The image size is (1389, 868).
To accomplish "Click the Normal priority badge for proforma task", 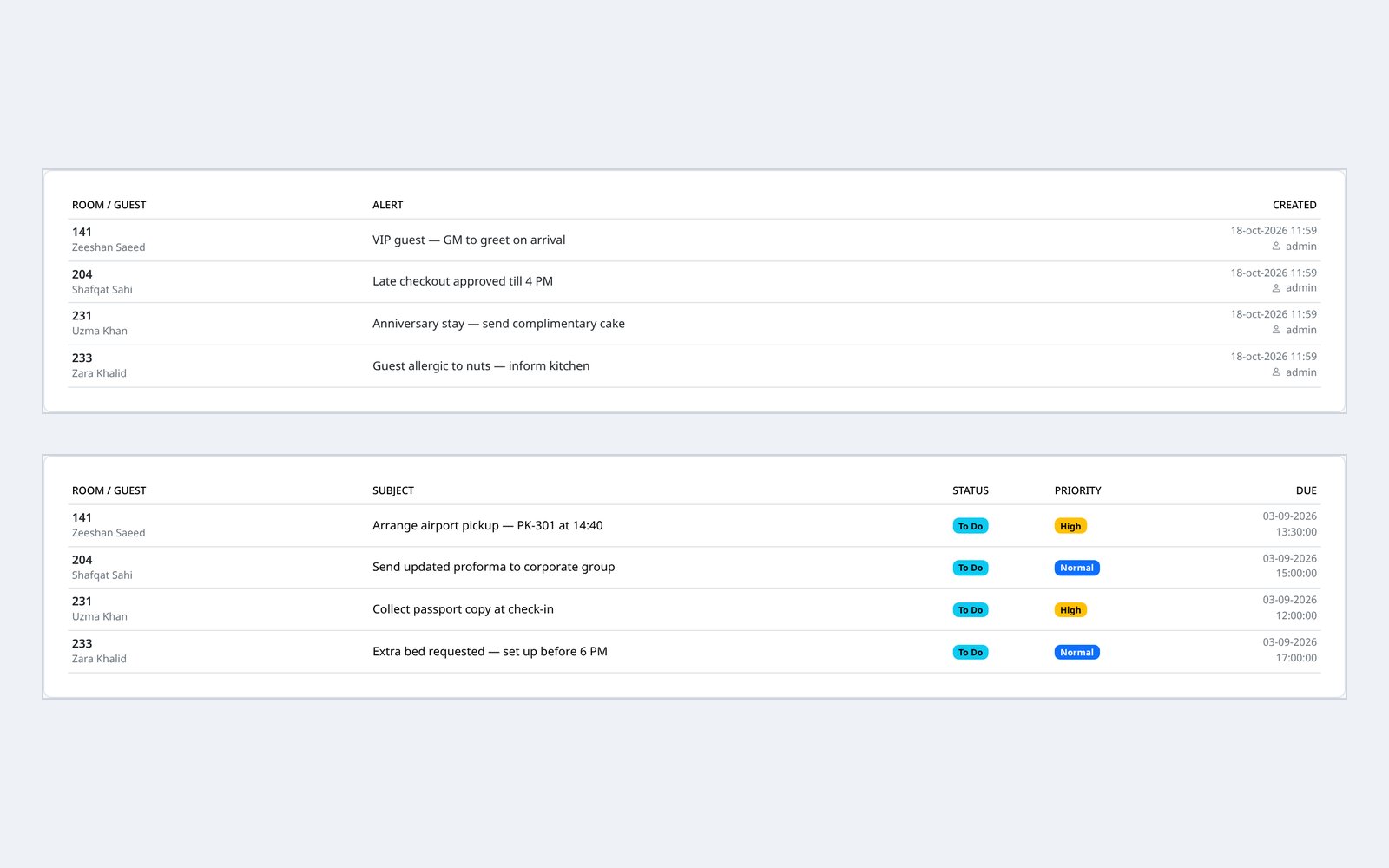I will (1076, 568).
